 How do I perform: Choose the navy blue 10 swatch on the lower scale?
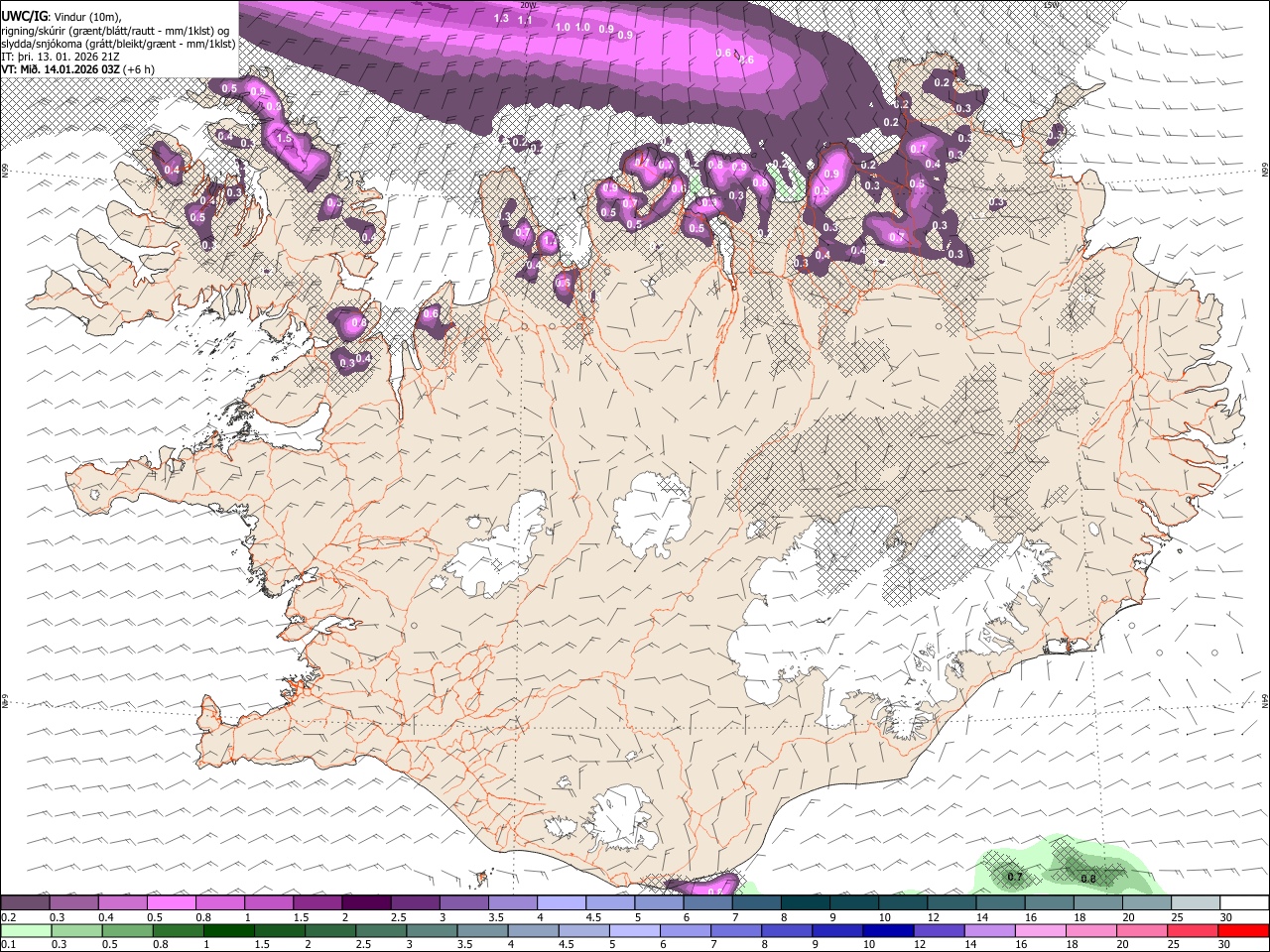pyautogui.click(x=888, y=931)
